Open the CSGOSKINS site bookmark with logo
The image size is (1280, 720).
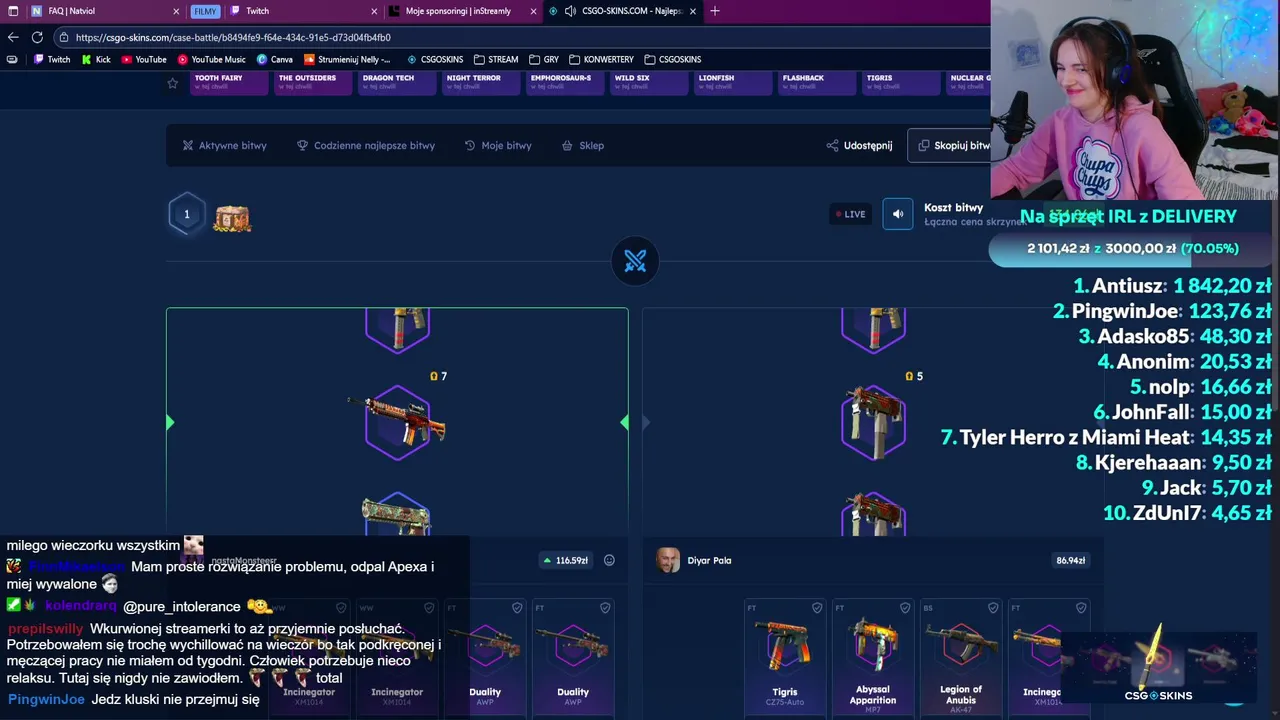coord(435,59)
